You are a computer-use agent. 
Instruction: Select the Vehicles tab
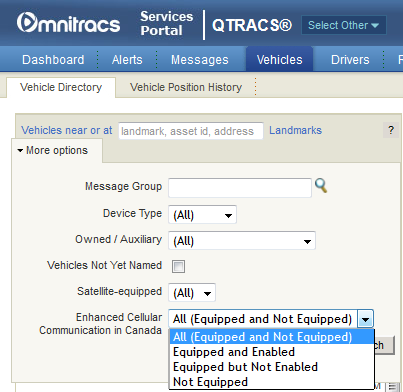point(279,59)
